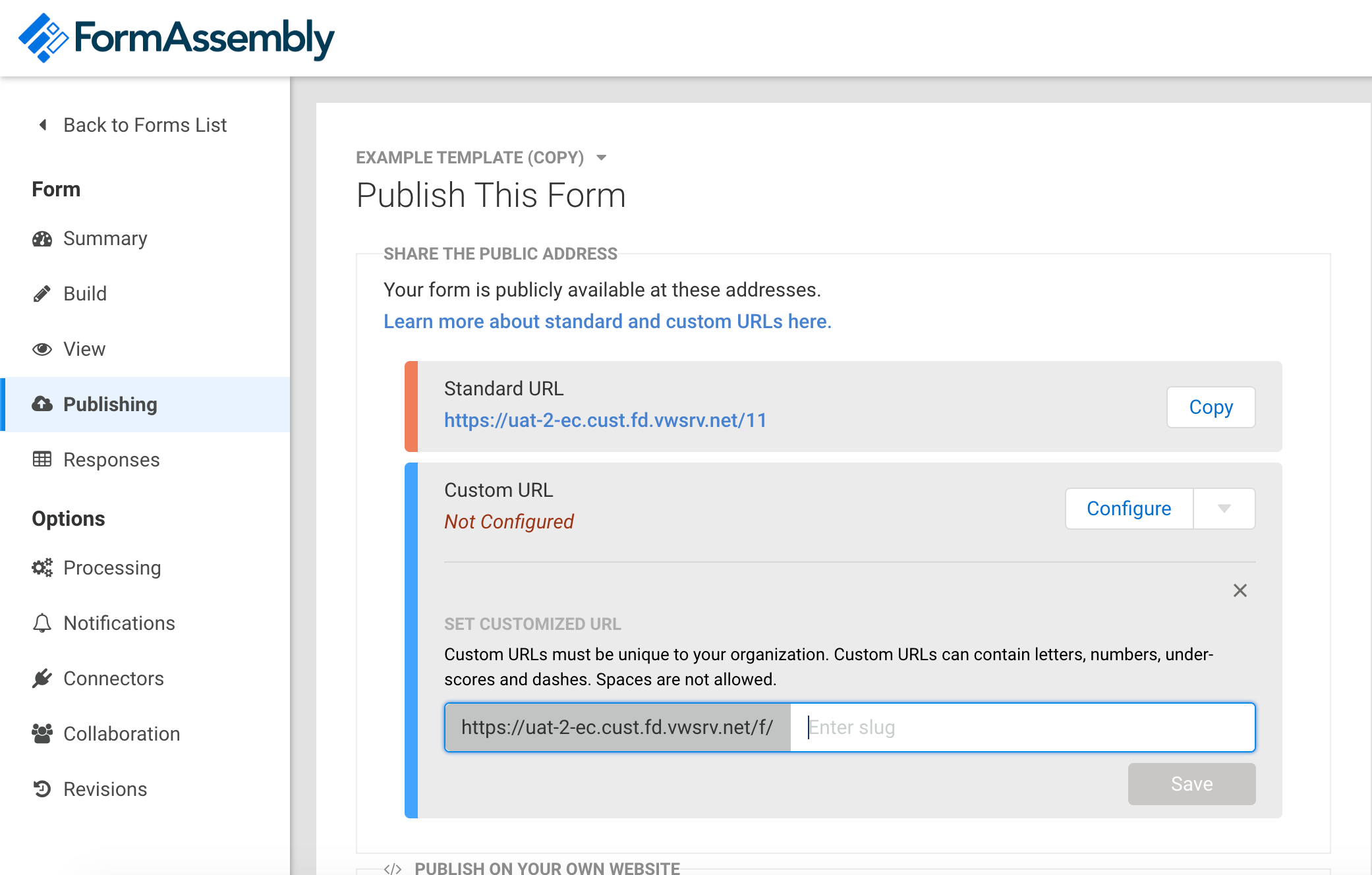The width and height of the screenshot is (1372, 875).
Task: Click the Configure custom URL button
Action: [1129, 509]
